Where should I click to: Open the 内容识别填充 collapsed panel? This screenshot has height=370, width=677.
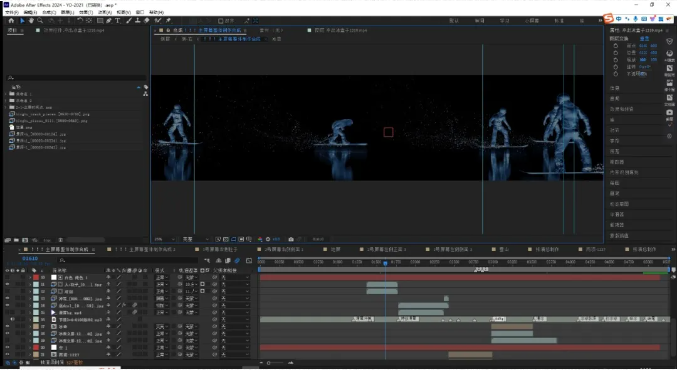[x=624, y=172]
